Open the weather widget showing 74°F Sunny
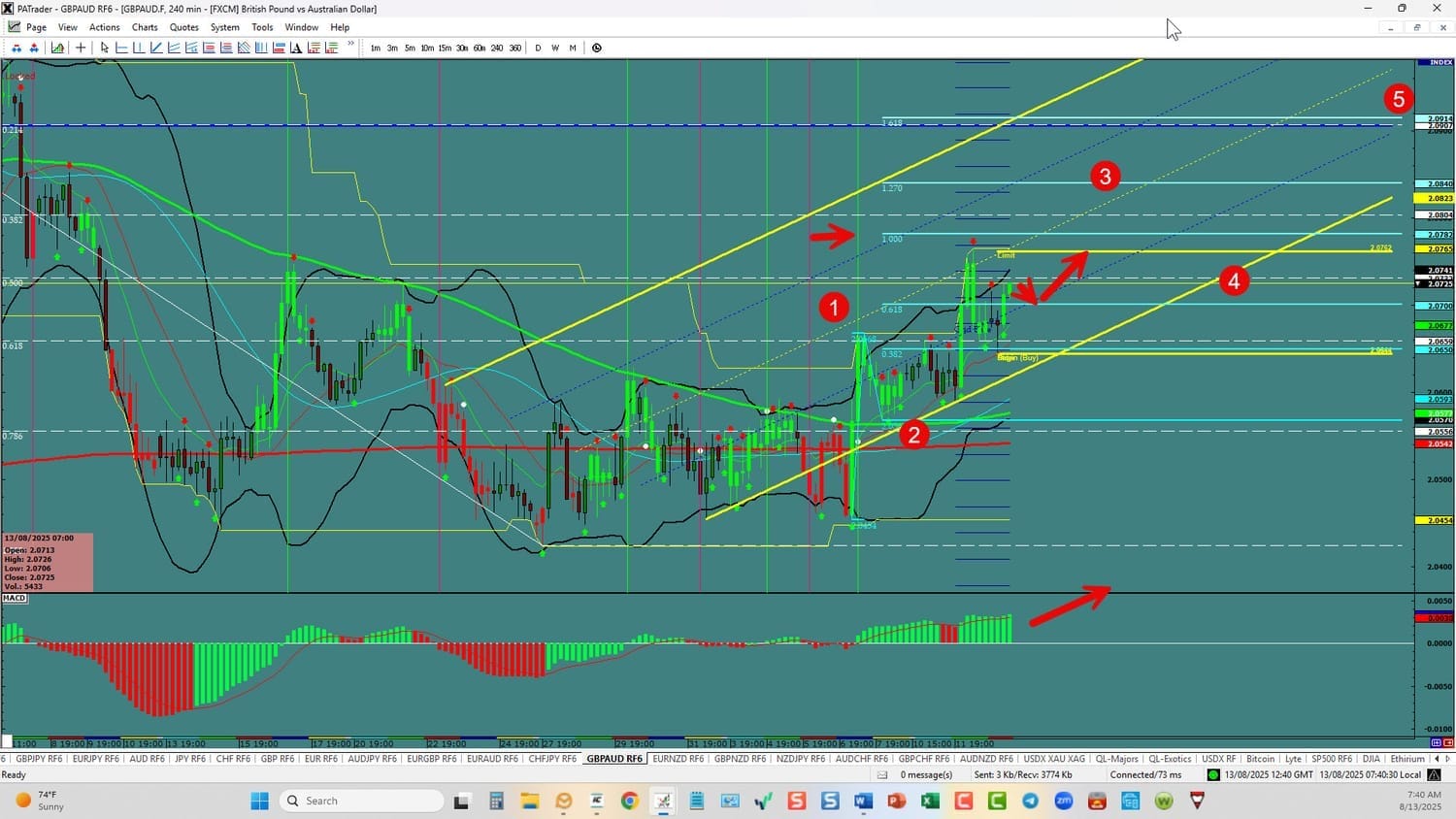The width and height of the screenshot is (1456, 819). coord(40,801)
